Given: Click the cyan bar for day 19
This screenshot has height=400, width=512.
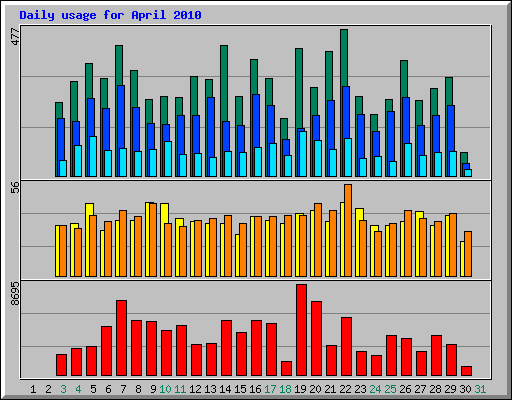Looking at the screenshot, I should click(x=303, y=154).
